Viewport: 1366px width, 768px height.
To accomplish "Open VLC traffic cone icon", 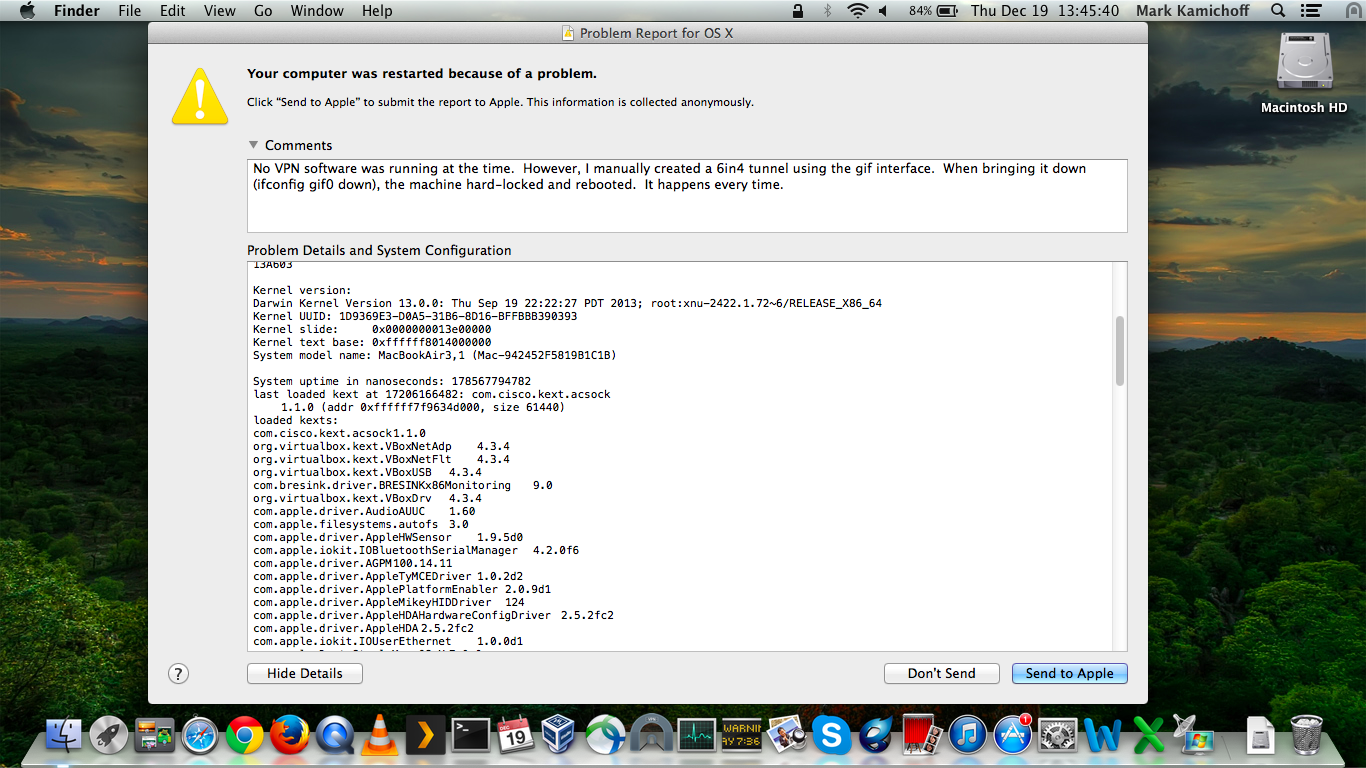I will (379, 735).
